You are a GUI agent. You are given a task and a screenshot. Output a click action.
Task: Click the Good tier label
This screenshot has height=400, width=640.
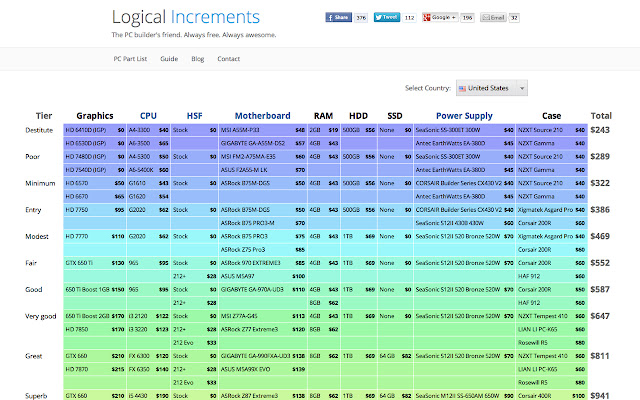pos(33,289)
